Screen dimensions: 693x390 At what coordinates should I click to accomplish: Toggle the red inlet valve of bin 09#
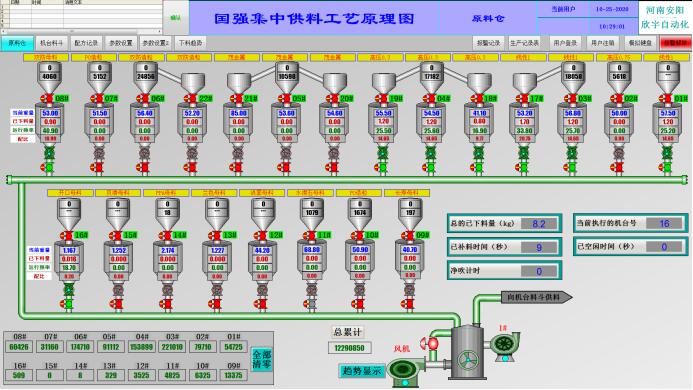tap(407, 235)
